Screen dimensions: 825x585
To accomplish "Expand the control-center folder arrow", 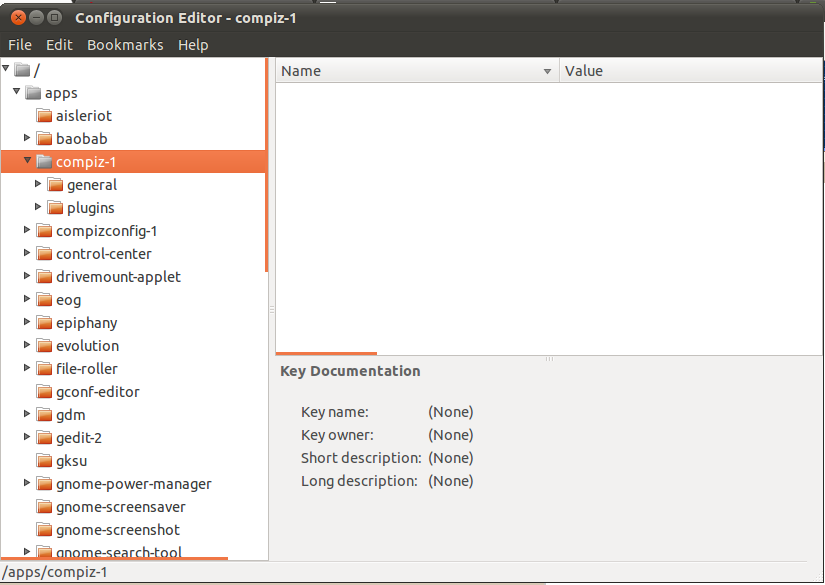I will pyautogui.click(x=27, y=253).
